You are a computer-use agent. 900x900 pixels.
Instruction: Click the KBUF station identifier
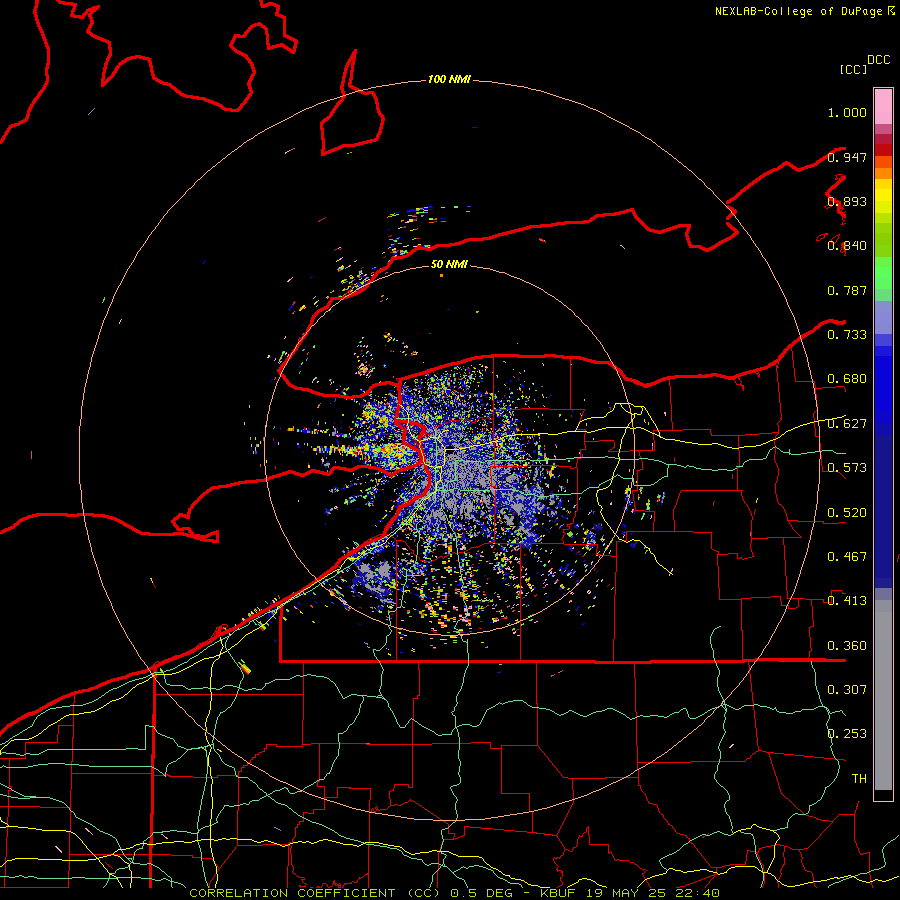click(x=560, y=893)
